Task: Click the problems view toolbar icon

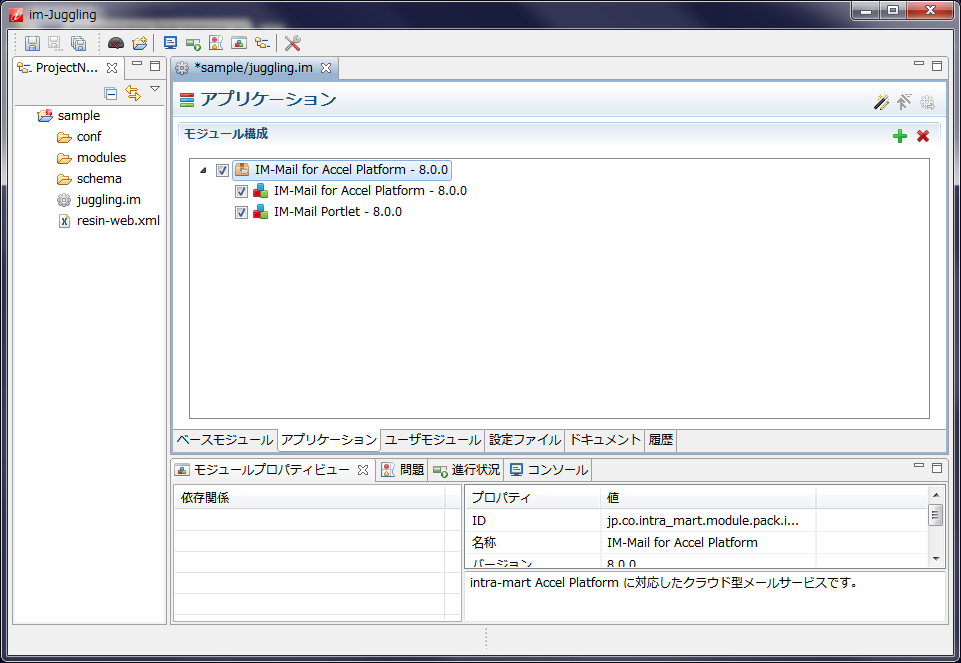Action: 216,43
